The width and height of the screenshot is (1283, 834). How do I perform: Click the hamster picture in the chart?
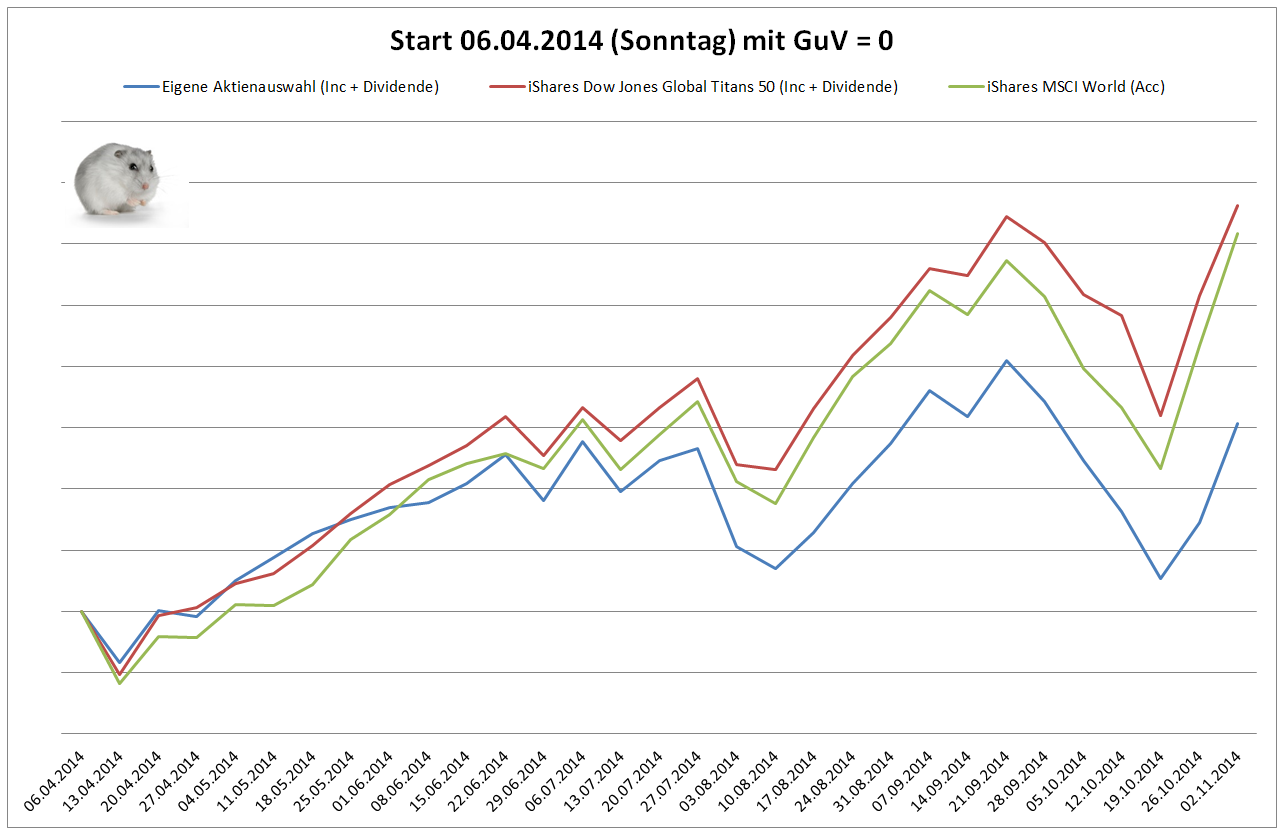(x=125, y=181)
